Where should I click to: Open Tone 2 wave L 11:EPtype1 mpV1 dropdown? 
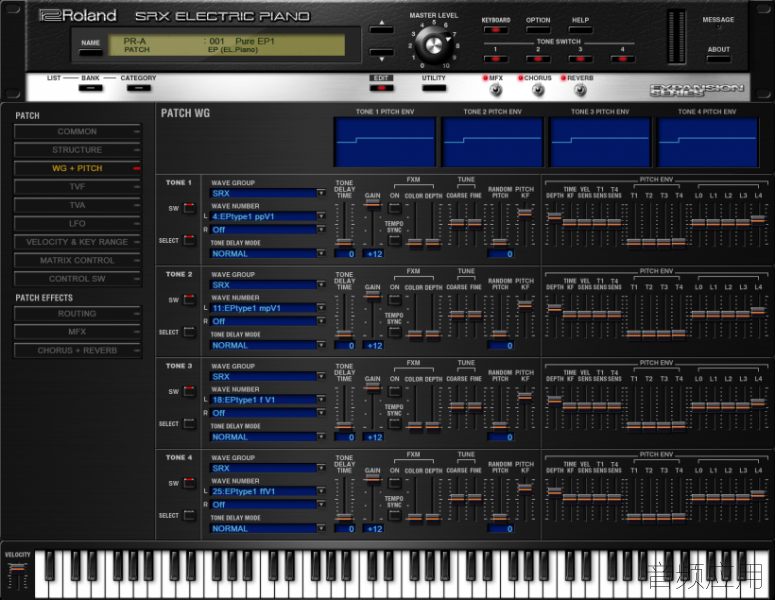click(267, 308)
